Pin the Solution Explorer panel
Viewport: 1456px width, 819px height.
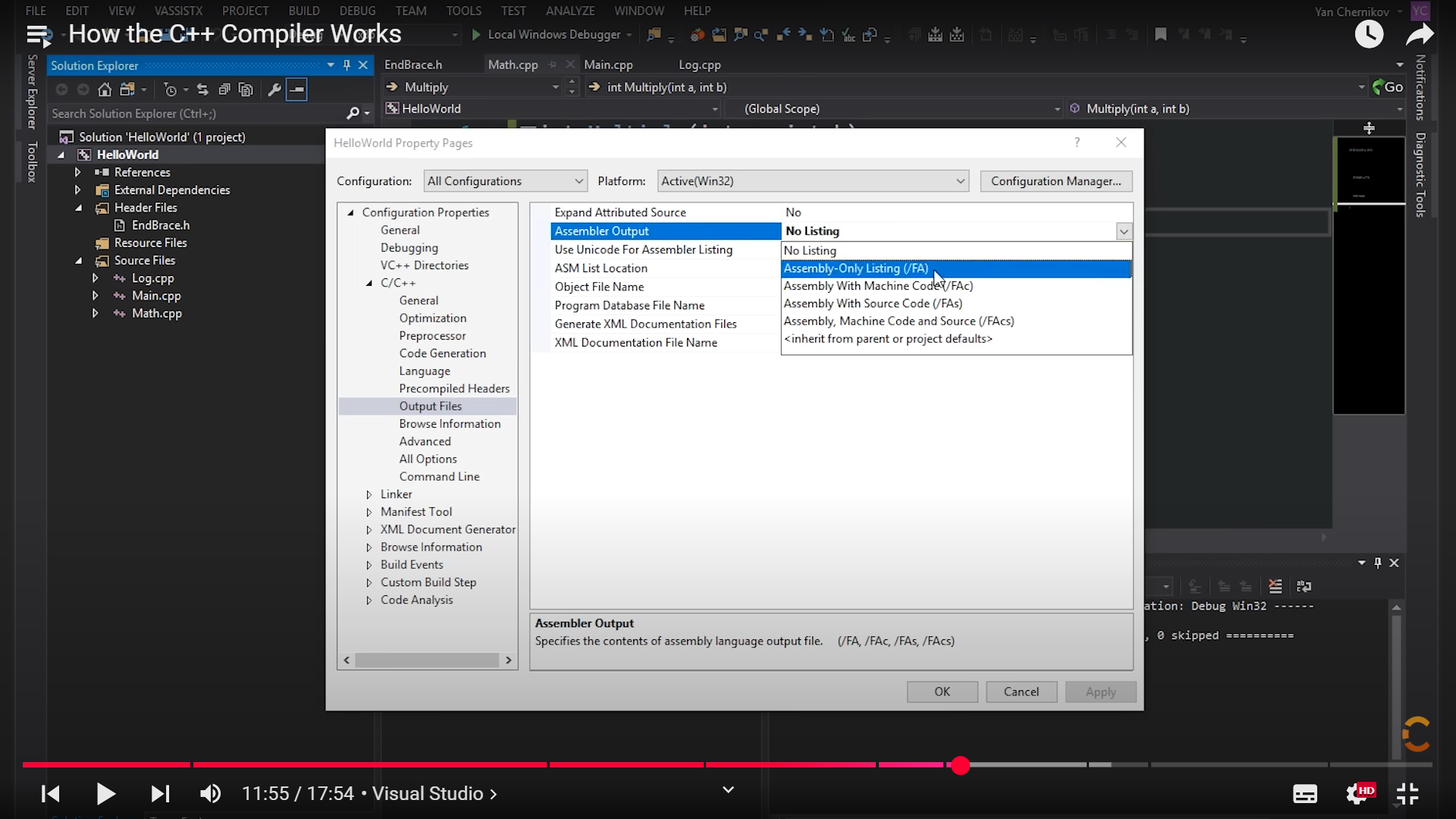coord(347,65)
